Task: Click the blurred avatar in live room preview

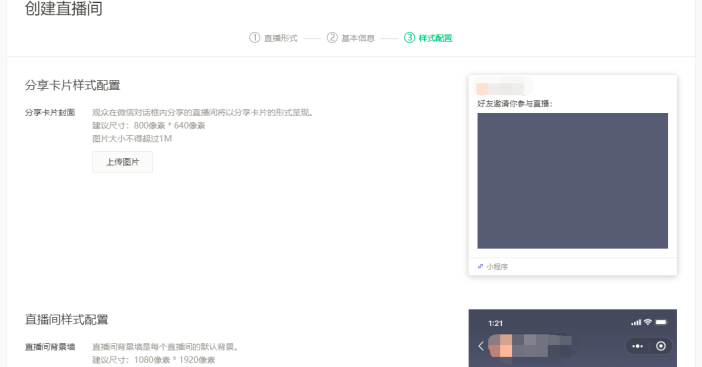Action: [500, 346]
